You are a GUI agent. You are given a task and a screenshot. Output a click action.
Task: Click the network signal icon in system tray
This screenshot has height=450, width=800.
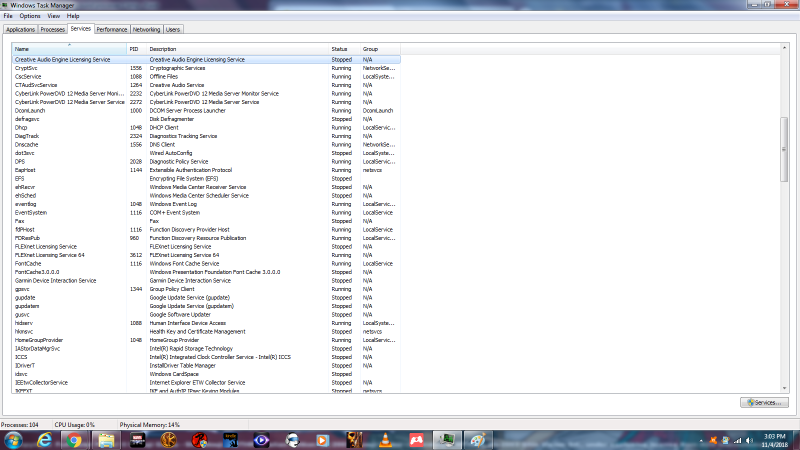[x=737, y=440]
